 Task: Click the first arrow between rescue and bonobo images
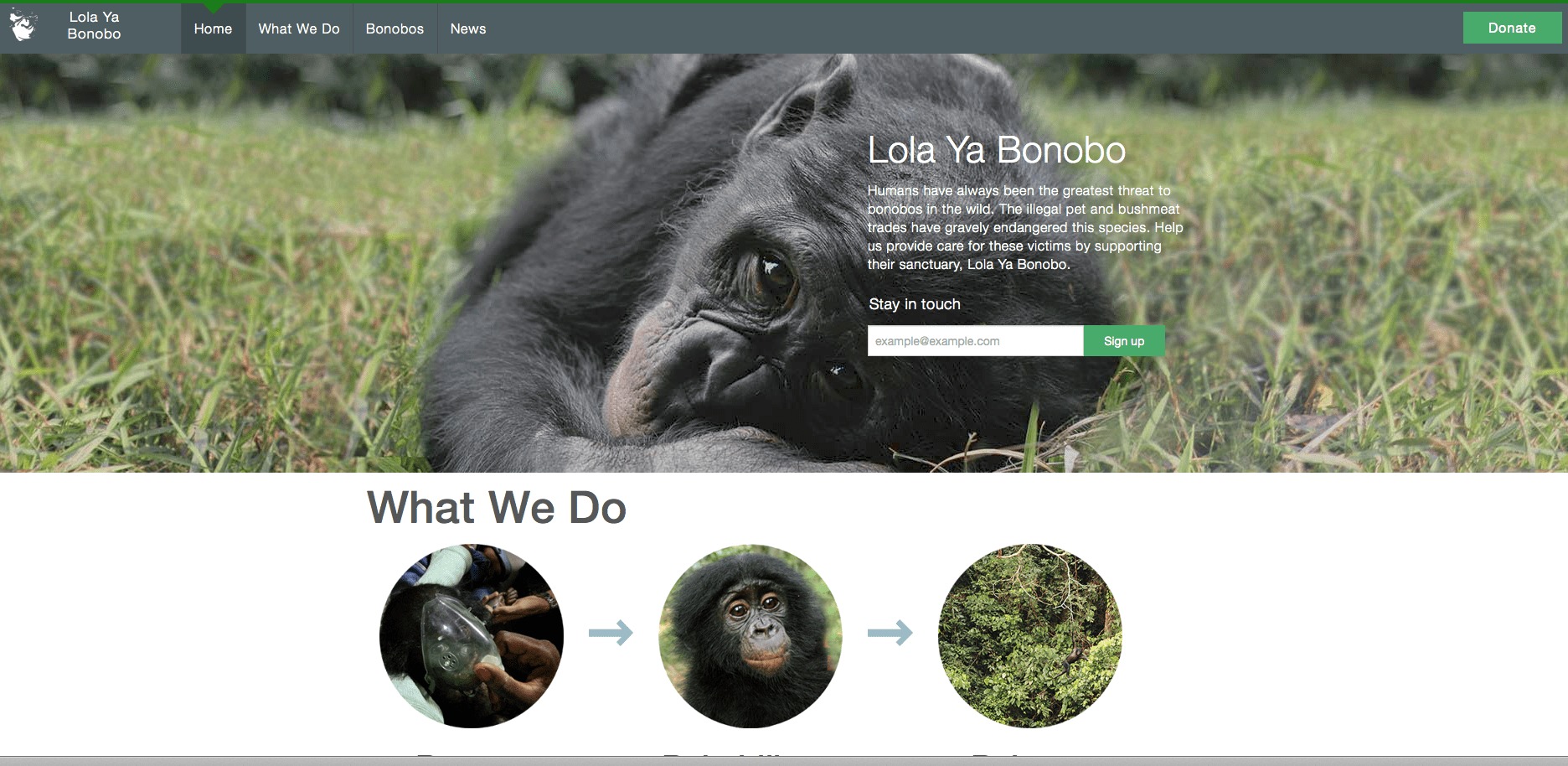[611, 632]
